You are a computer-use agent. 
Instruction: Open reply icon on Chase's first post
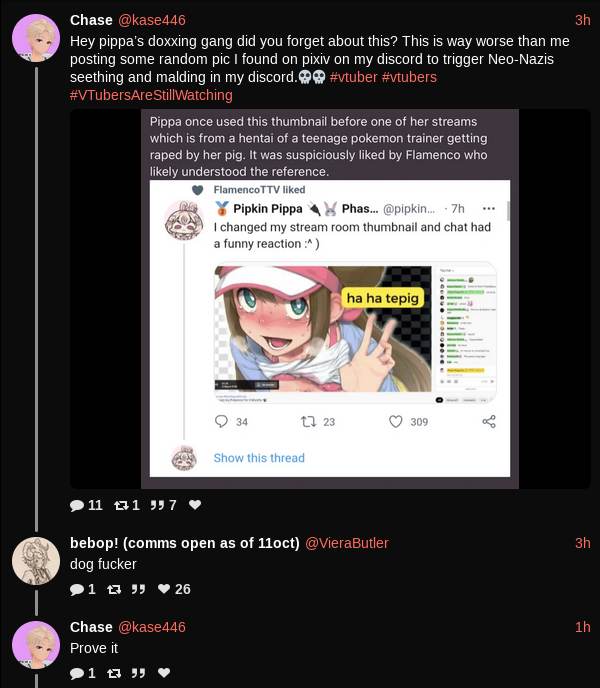point(77,505)
